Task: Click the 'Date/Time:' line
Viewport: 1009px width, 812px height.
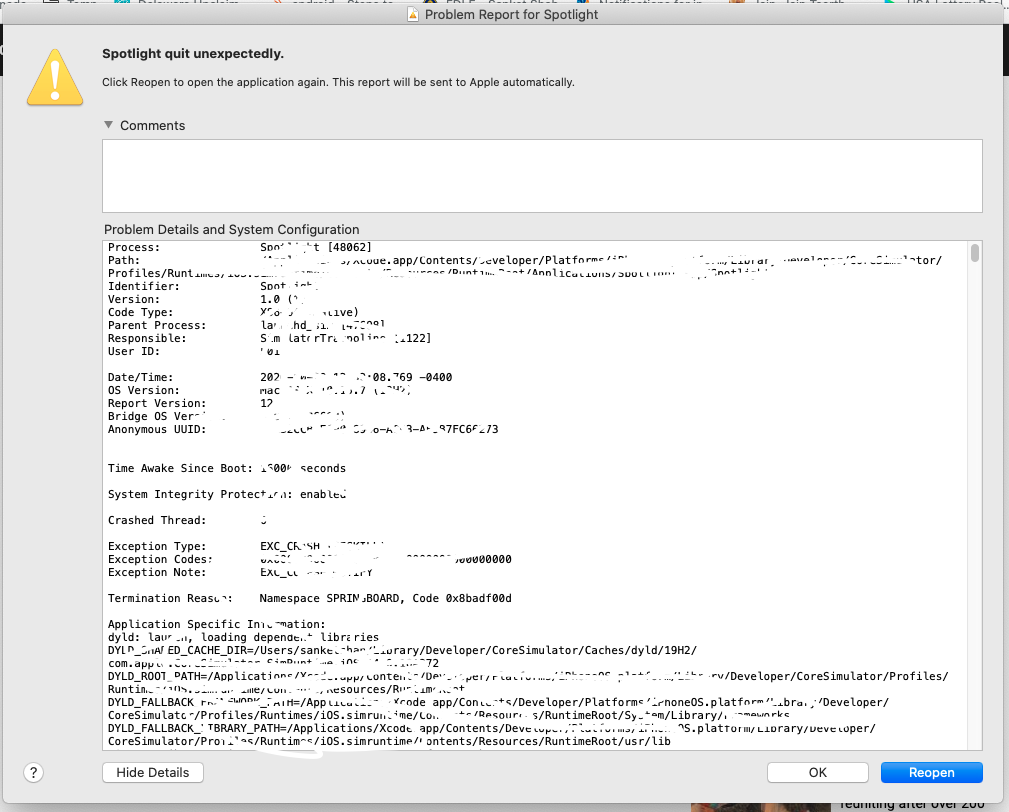Action: click(280, 377)
